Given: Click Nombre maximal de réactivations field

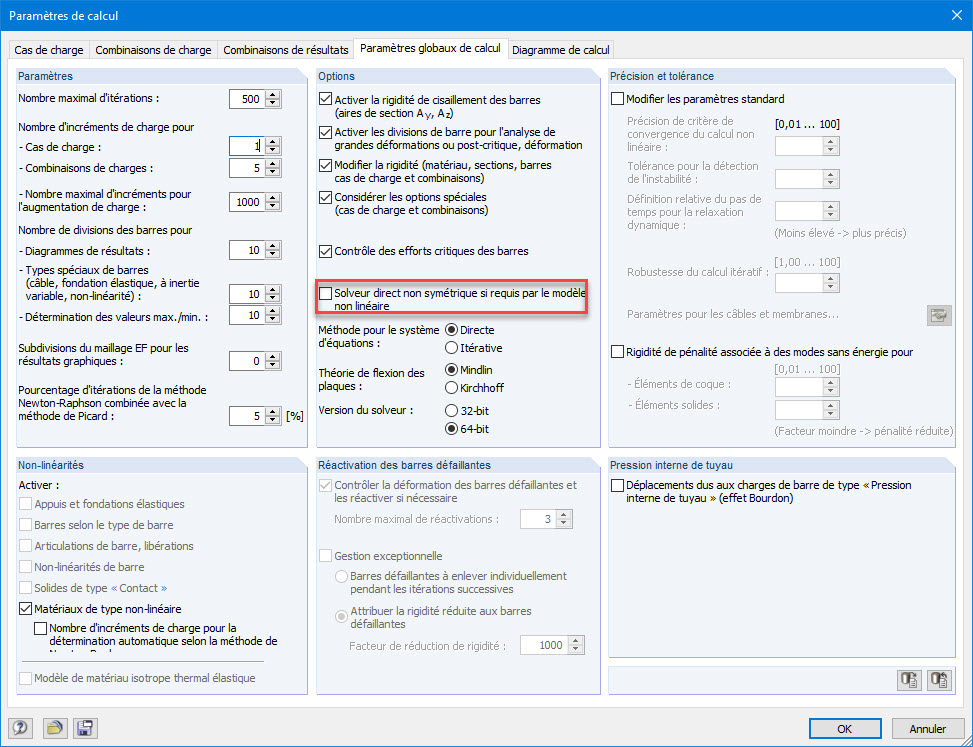Looking at the screenshot, I should [538, 519].
